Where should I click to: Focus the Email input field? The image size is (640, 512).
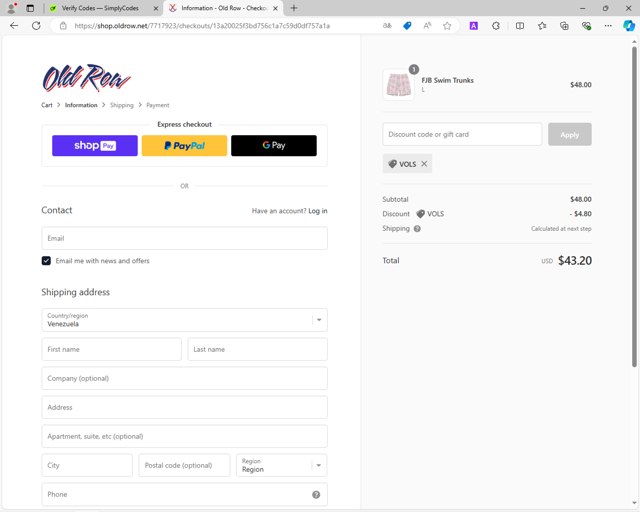[x=184, y=238]
